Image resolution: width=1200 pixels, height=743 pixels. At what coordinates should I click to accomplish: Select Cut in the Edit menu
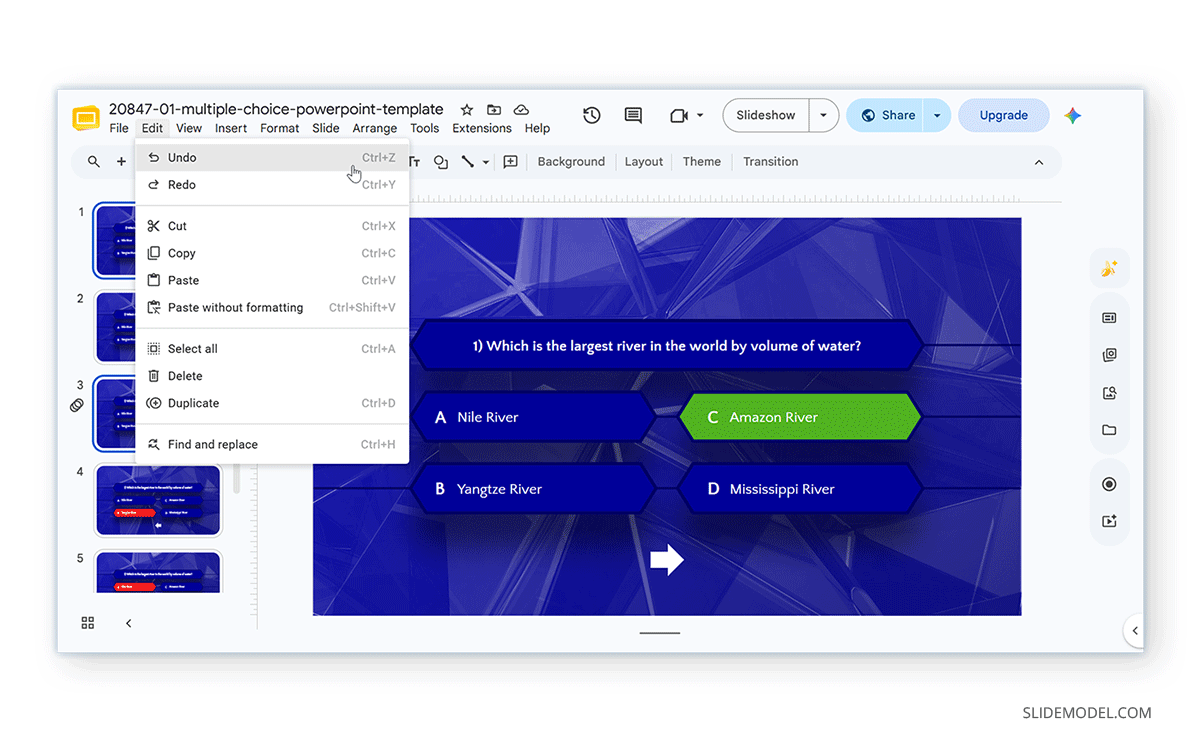(x=272, y=226)
